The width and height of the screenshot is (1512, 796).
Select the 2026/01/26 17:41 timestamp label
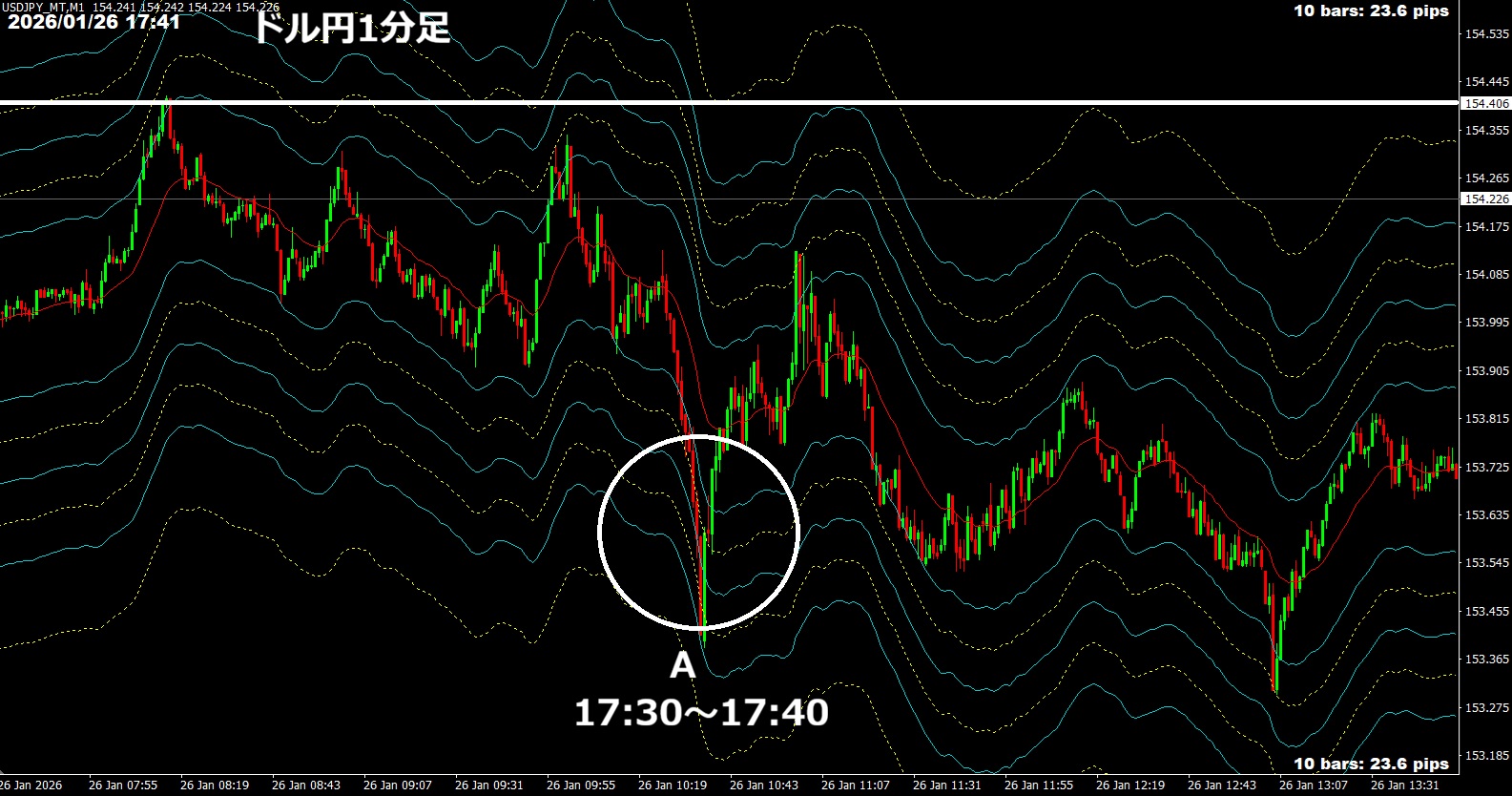click(93, 22)
